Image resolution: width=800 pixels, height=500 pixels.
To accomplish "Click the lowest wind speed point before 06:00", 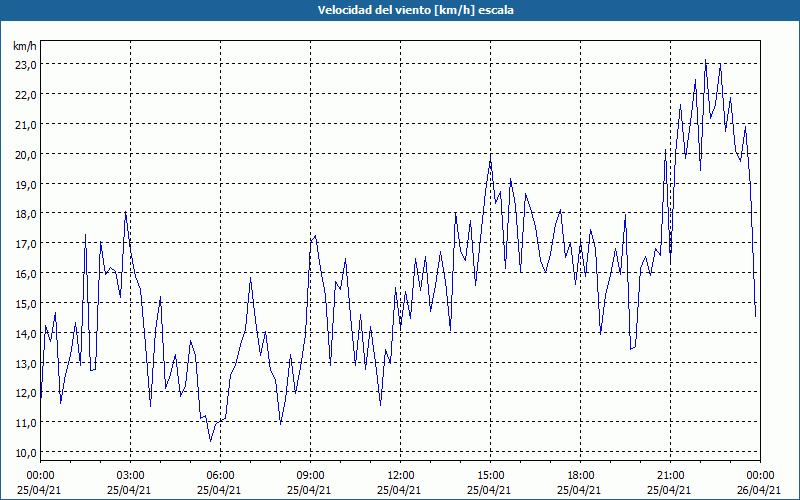I will point(210,441).
